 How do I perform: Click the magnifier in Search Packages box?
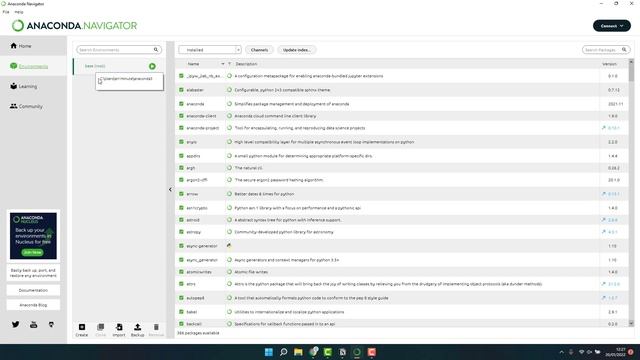point(624,50)
